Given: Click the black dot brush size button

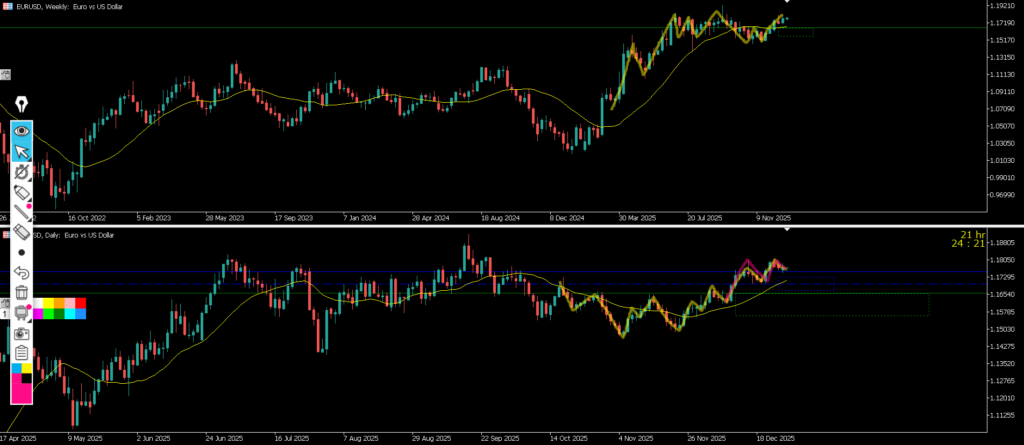Looking at the screenshot, I should coord(21,253).
